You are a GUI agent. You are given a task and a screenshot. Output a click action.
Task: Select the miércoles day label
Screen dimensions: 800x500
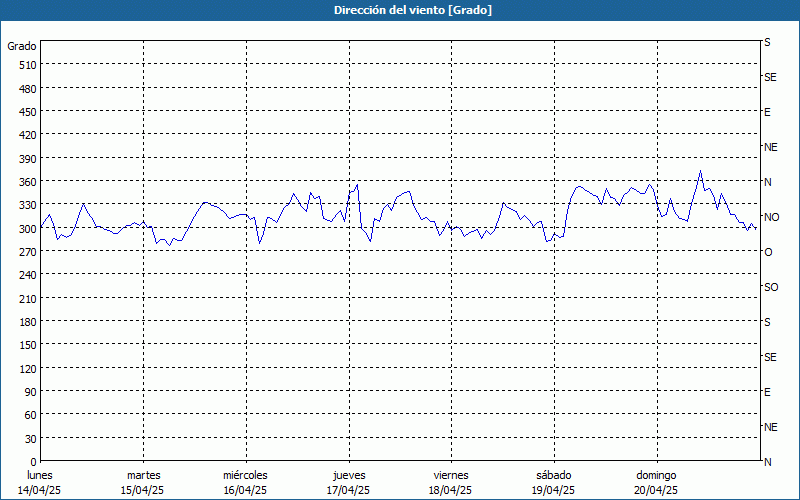coord(245,476)
